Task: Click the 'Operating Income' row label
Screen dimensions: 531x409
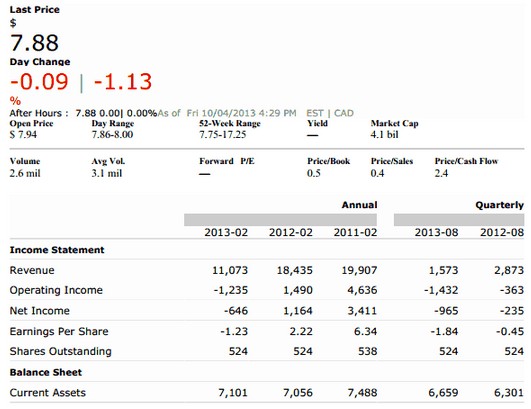Action: click(x=56, y=290)
